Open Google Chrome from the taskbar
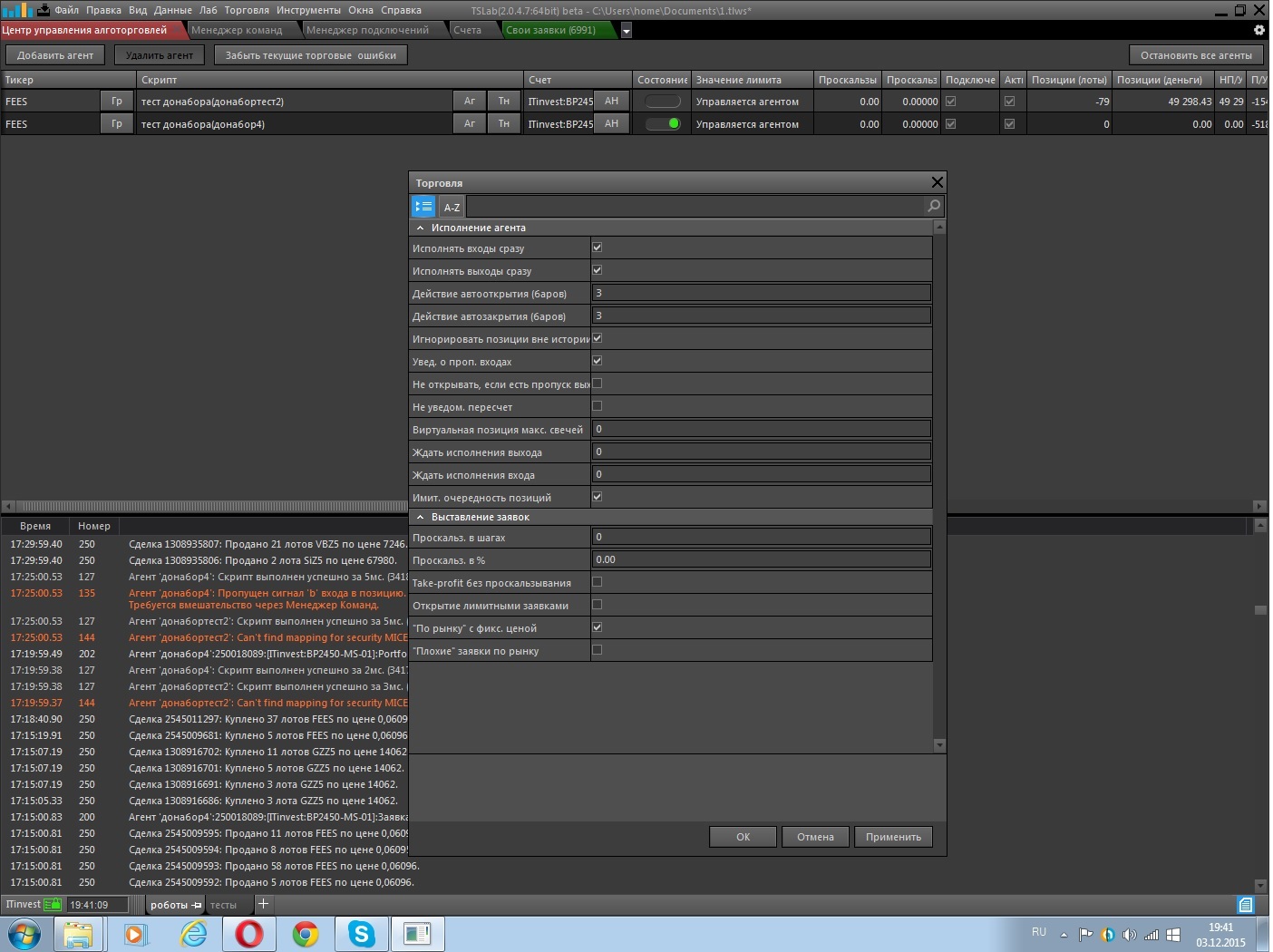The height and width of the screenshot is (952, 1273). [306, 934]
